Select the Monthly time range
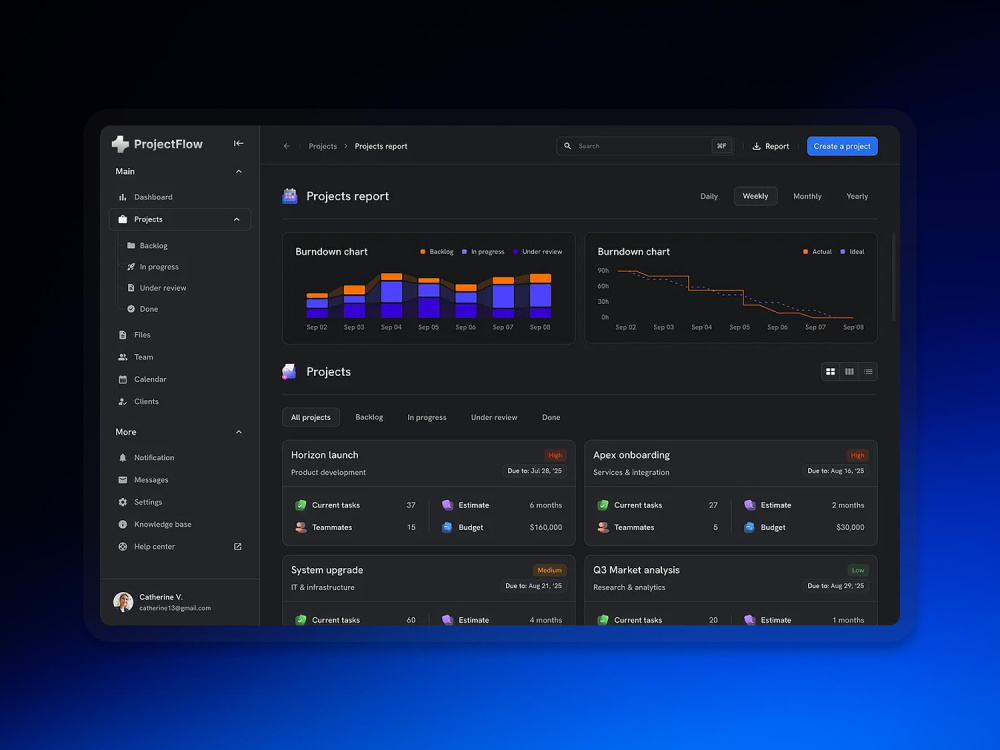 [x=807, y=196]
